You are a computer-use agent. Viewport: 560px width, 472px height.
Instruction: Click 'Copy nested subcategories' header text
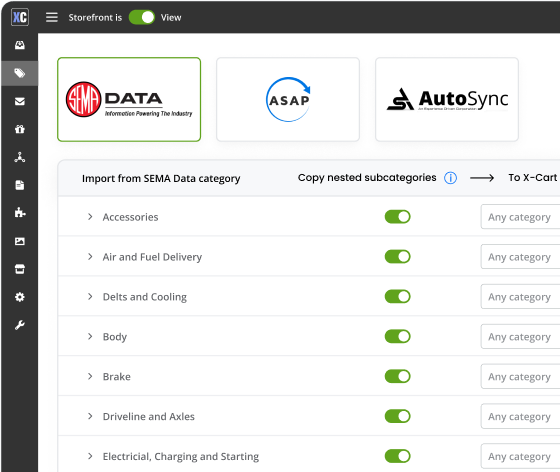tap(367, 177)
